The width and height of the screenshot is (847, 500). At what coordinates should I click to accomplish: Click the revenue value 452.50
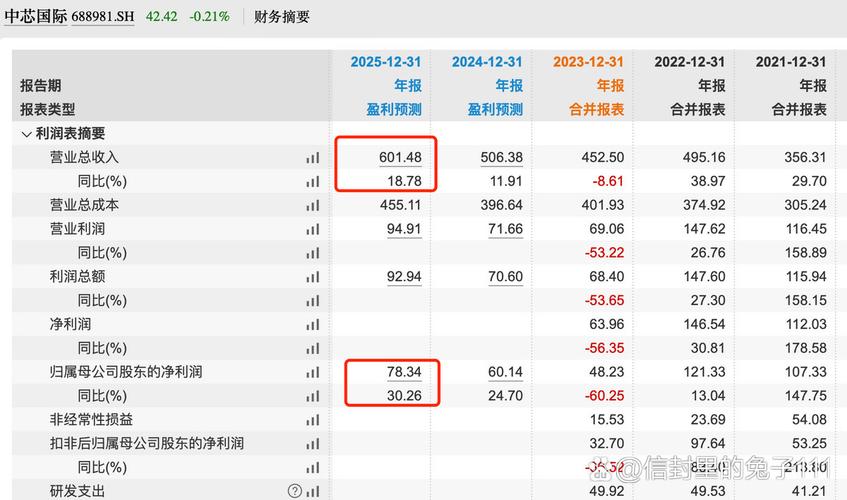[603, 157]
